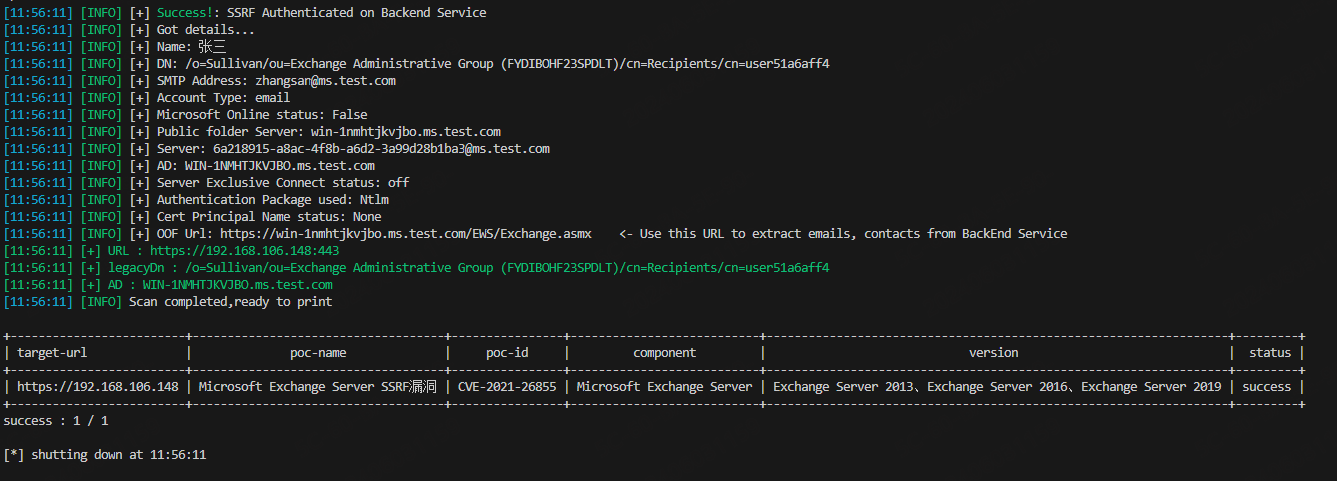Click the version column header
This screenshot has height=481, width=1337.
(x=993, y=353)
